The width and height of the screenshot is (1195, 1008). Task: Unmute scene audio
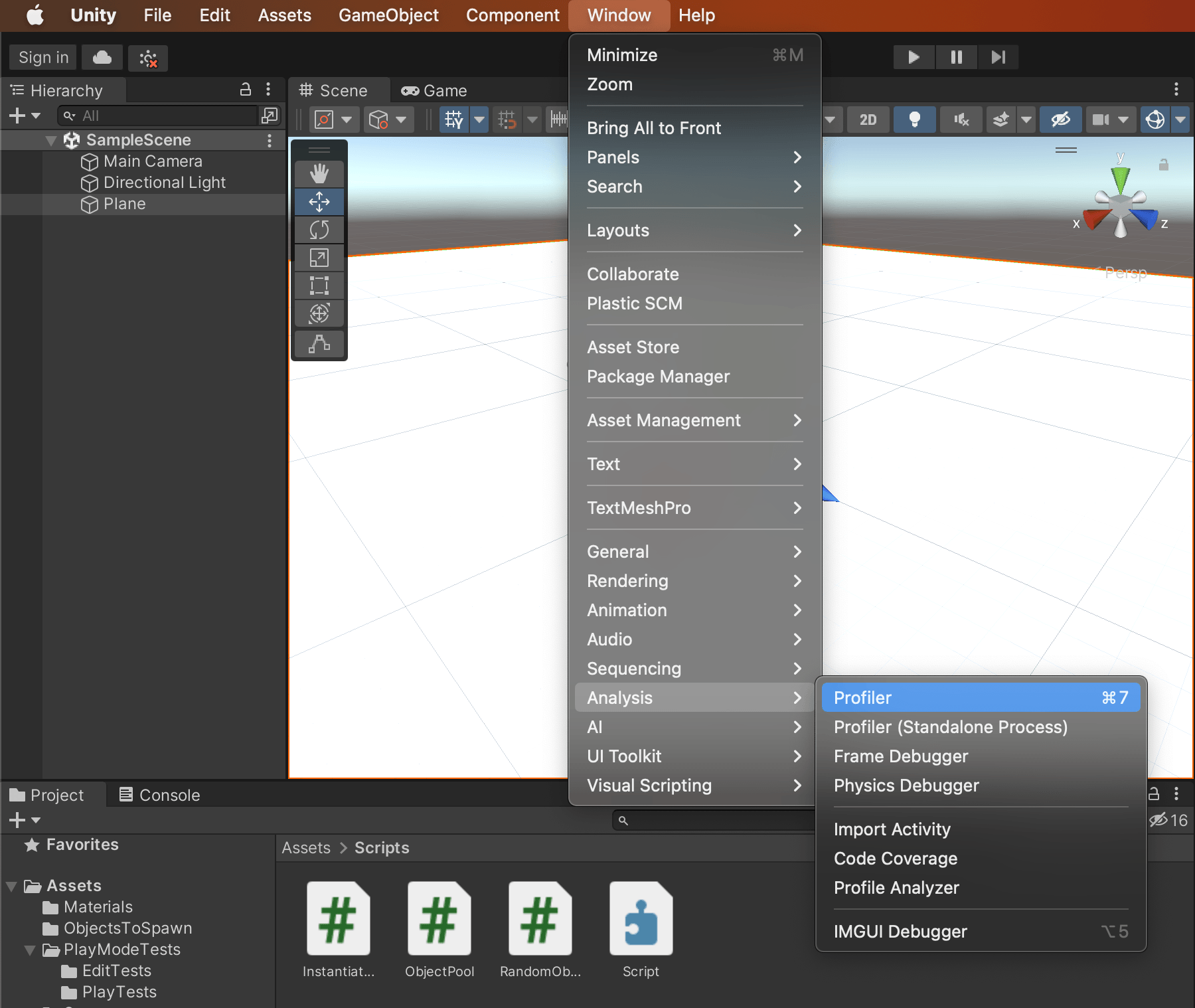(x=961, y=120)
